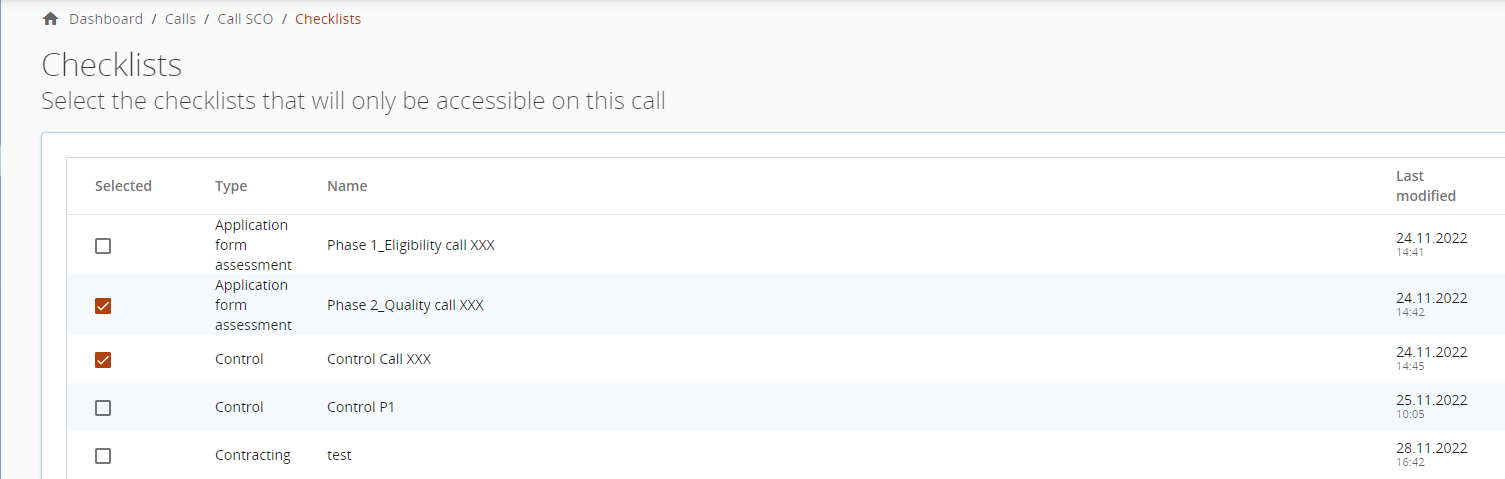Enable the Control P1 checkbox

(x=103, y=408)
